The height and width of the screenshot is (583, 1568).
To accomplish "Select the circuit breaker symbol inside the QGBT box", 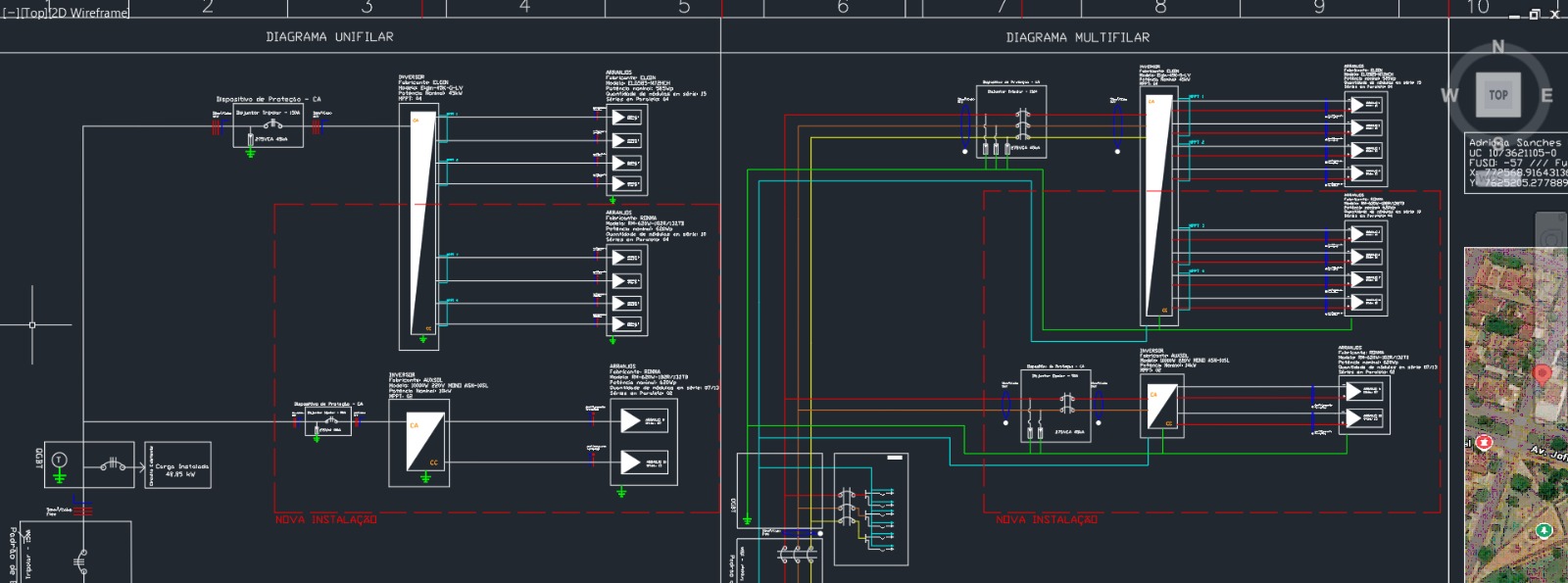I will (114, 462).
